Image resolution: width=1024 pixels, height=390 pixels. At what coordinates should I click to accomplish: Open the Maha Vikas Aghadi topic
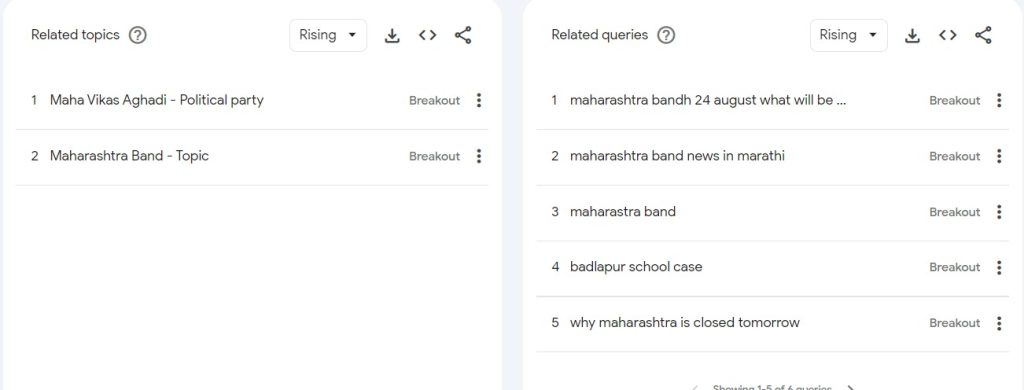157,101
